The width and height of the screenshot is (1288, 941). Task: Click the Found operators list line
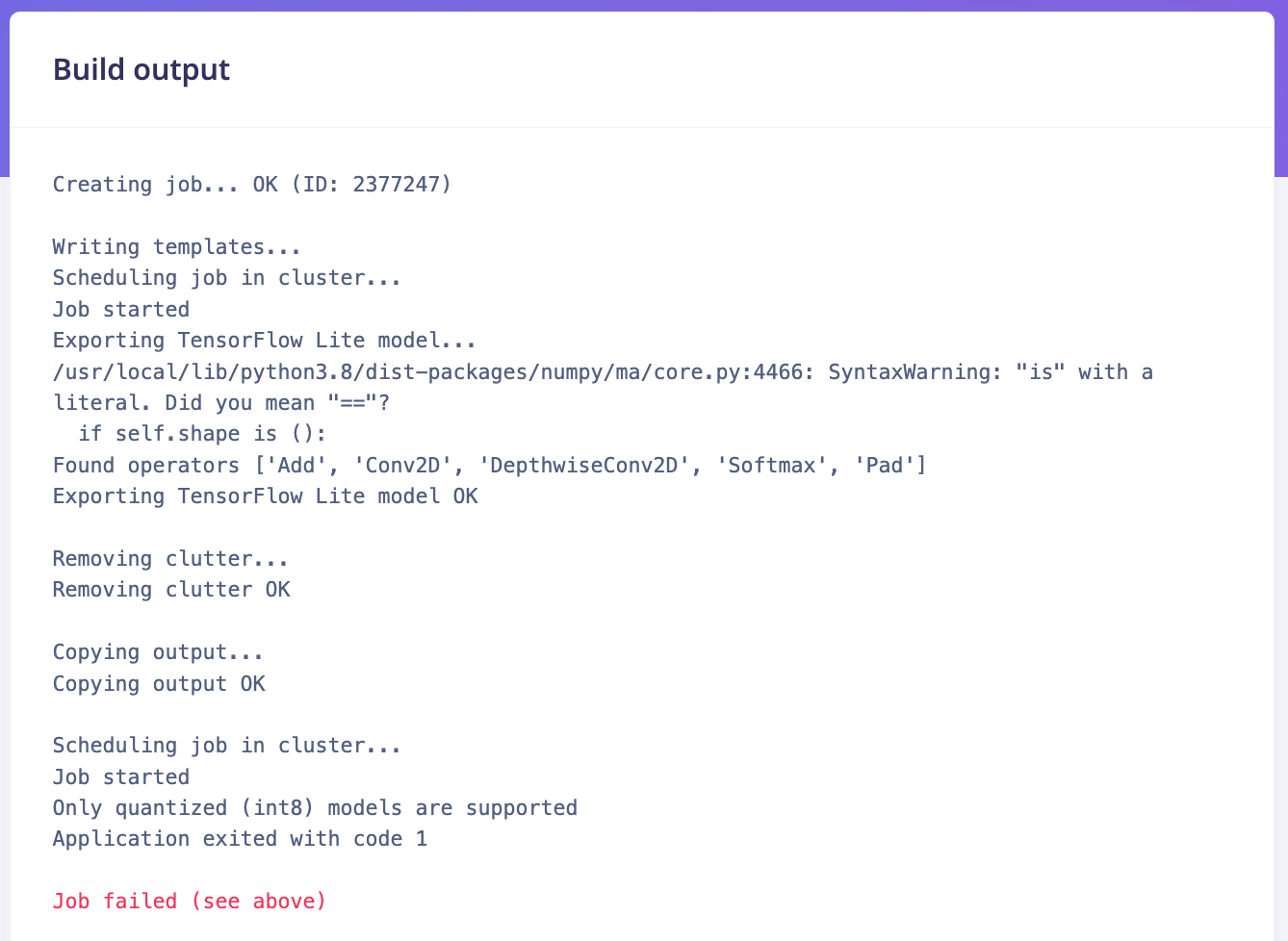[x=490, y=466]
